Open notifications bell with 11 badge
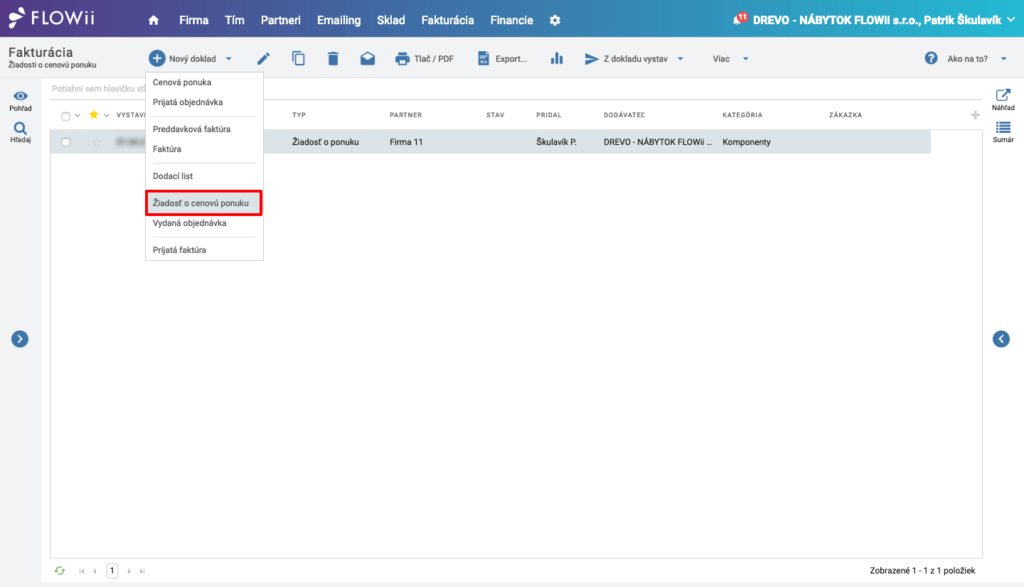Viewport: 1024px width, 587px height. pyautogui.click(x=739, y=19)
